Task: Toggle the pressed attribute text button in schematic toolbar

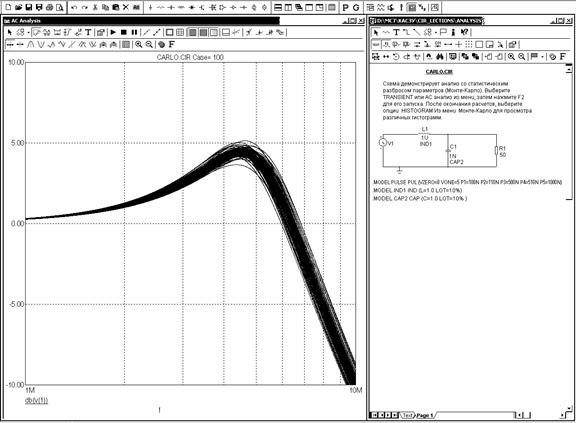Action: pos(376,44)
